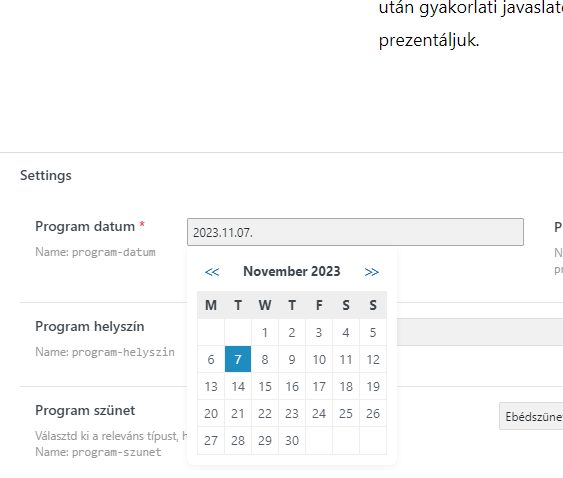563x478 pixels.
Task: Select November 30 in the calendar
Action: [x=292, y=440]
